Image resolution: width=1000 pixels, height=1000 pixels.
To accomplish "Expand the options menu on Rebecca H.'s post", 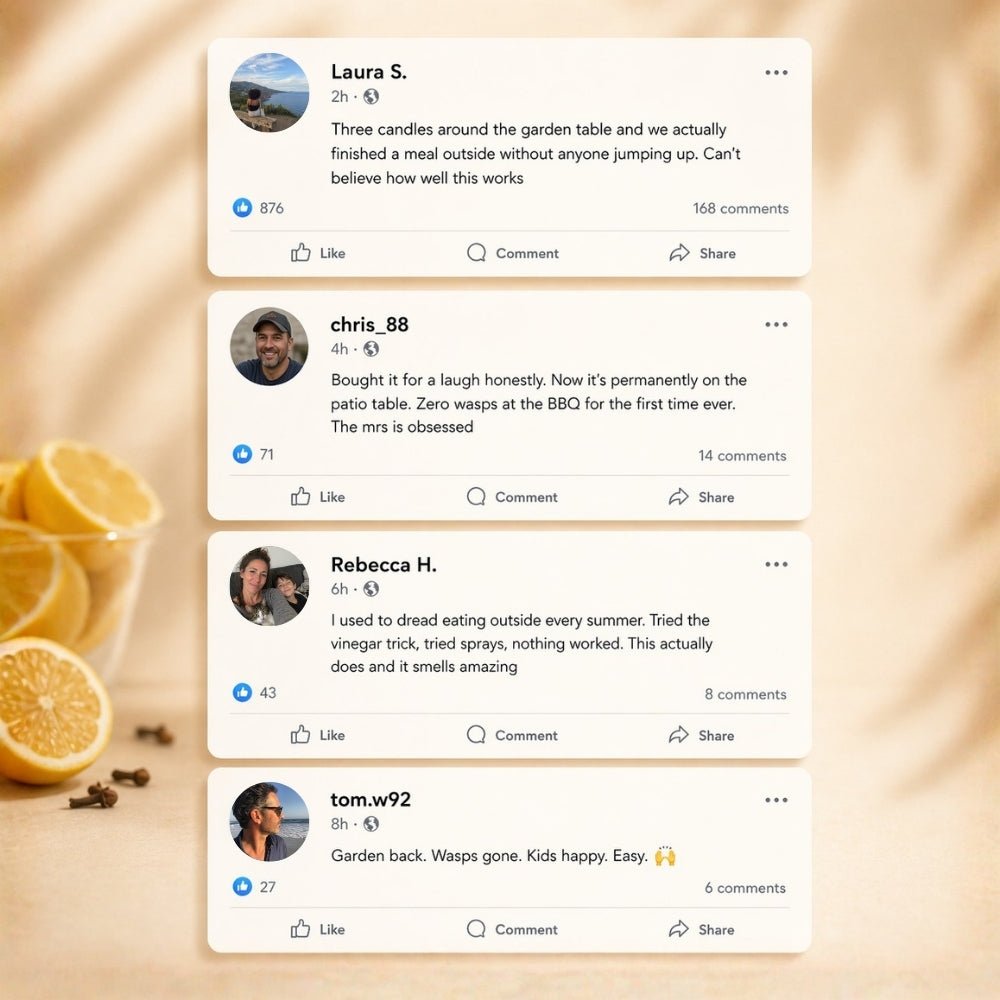I will [776, 564].
